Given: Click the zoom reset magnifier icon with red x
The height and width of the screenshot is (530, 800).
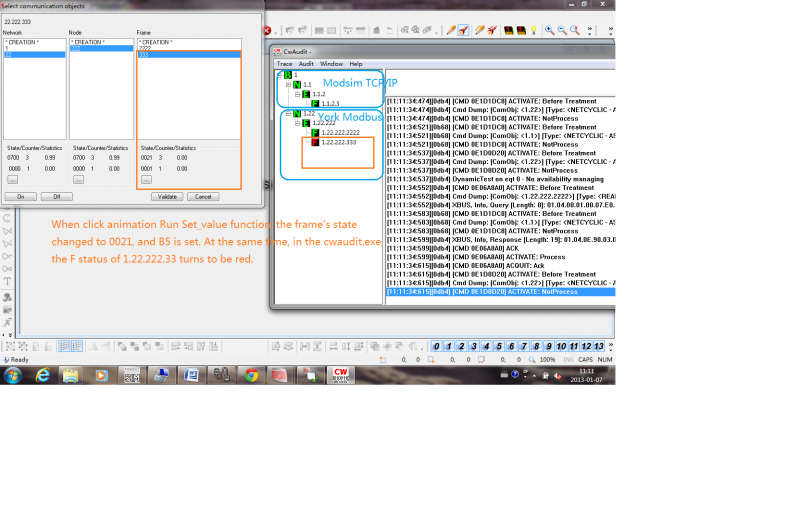Looking at the screenshot, I should pyautogui.click(x=574, y=31).
